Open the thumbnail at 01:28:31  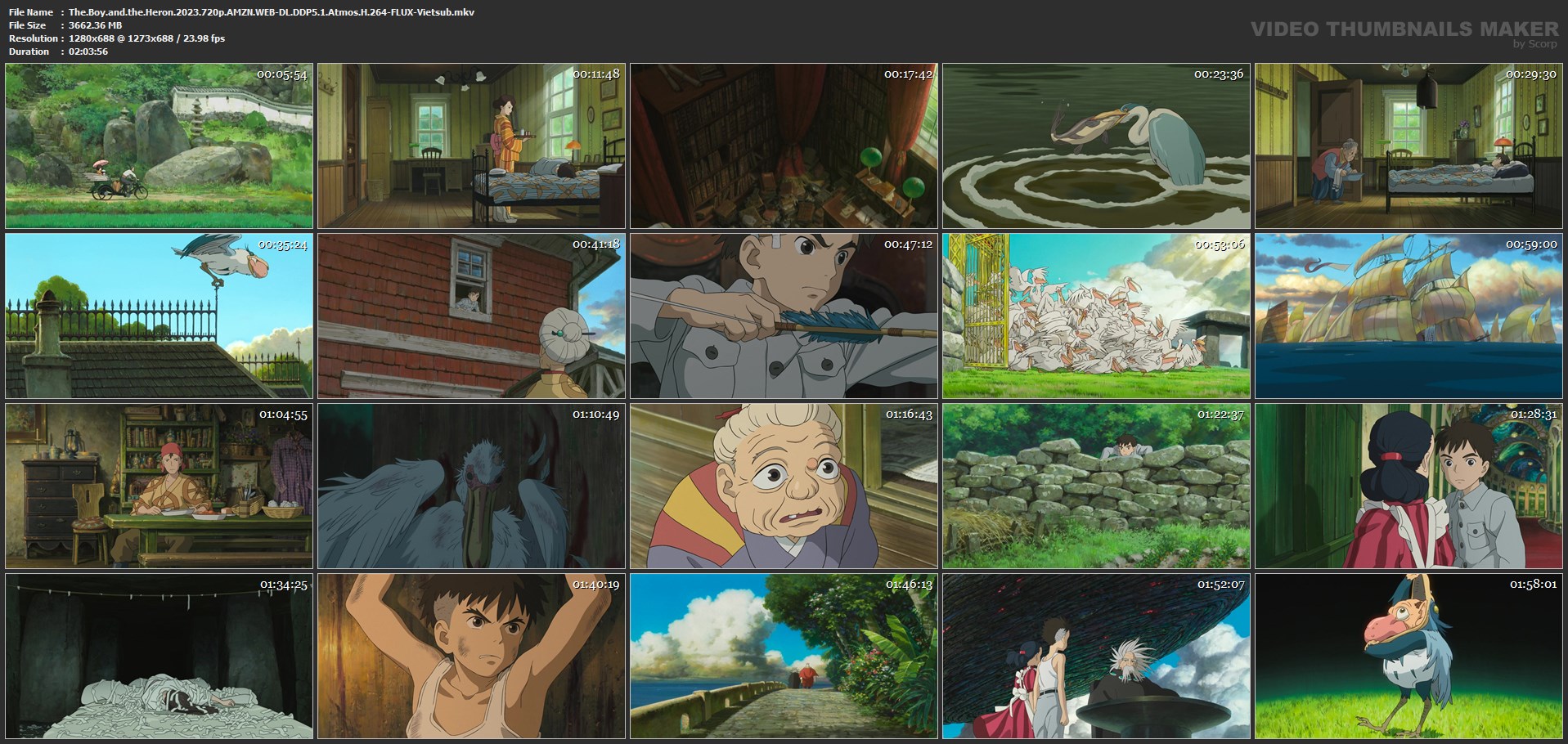pos(1409,486)
